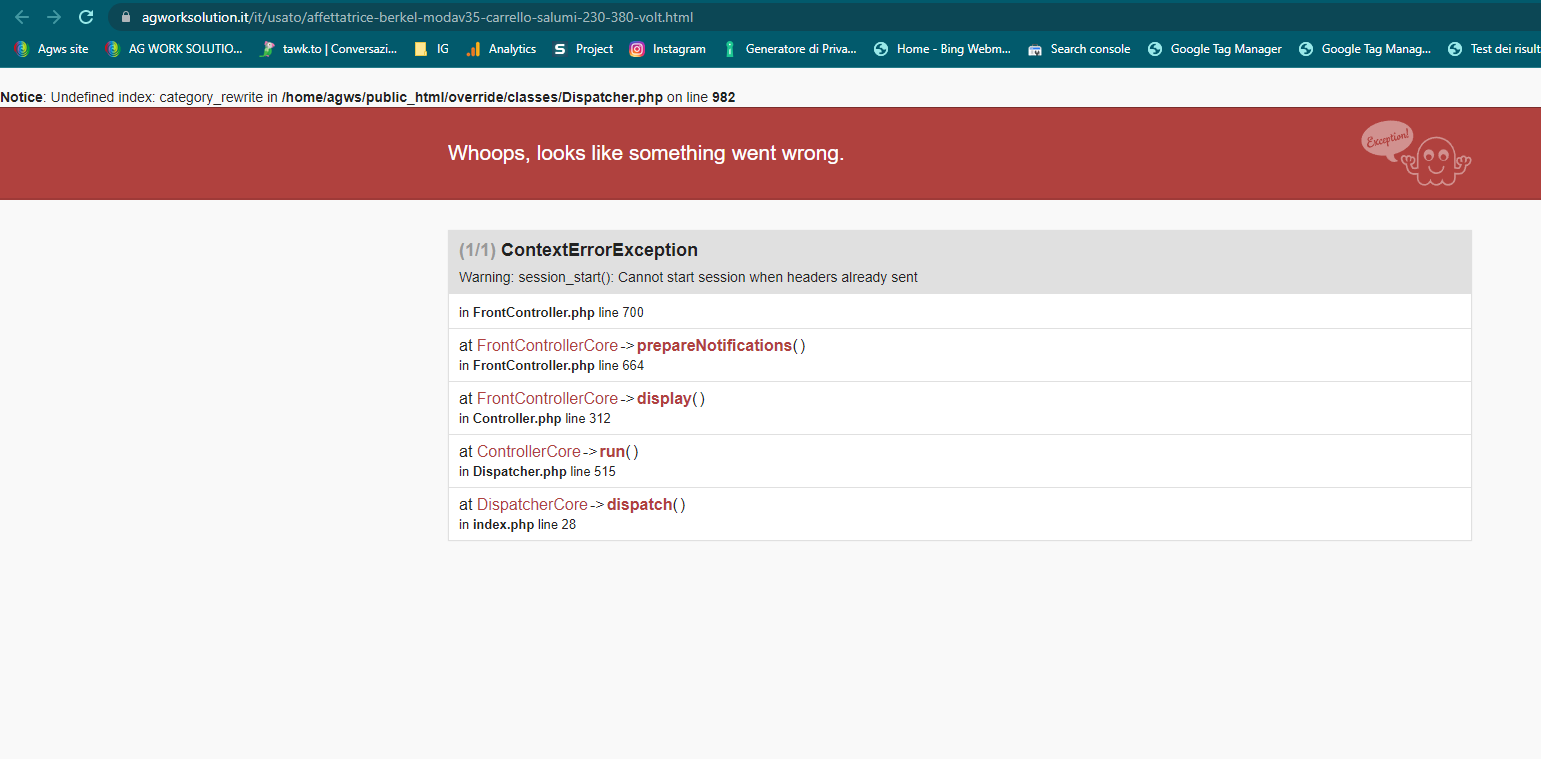Open the Home - Bing Webm... bookmark
The width and height of the screenshot is (1541, 759).
coord(942,49)
